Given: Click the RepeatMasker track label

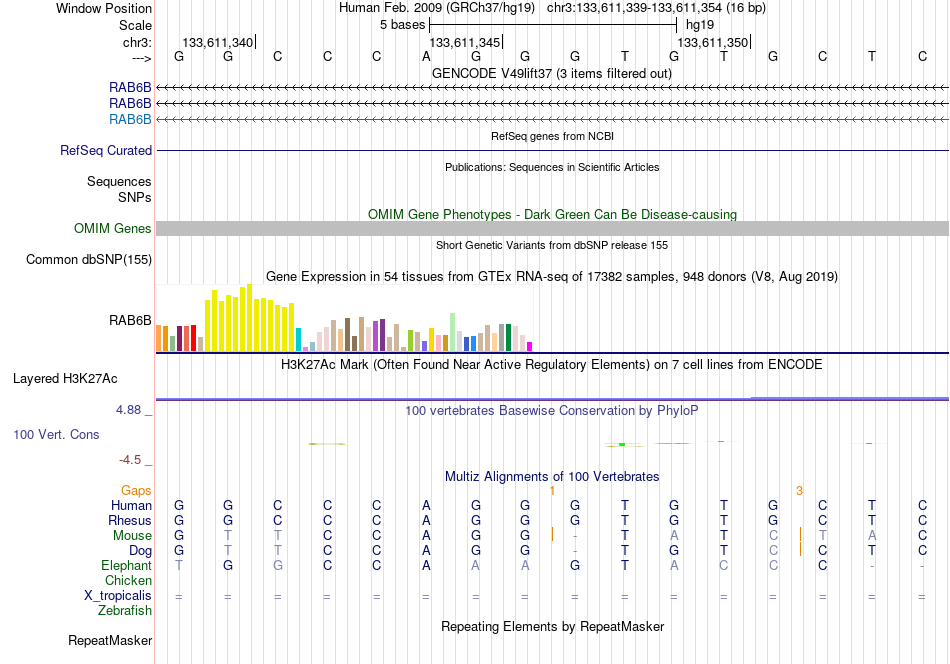Looking at the screenshot, I should (x=110, y=640).
